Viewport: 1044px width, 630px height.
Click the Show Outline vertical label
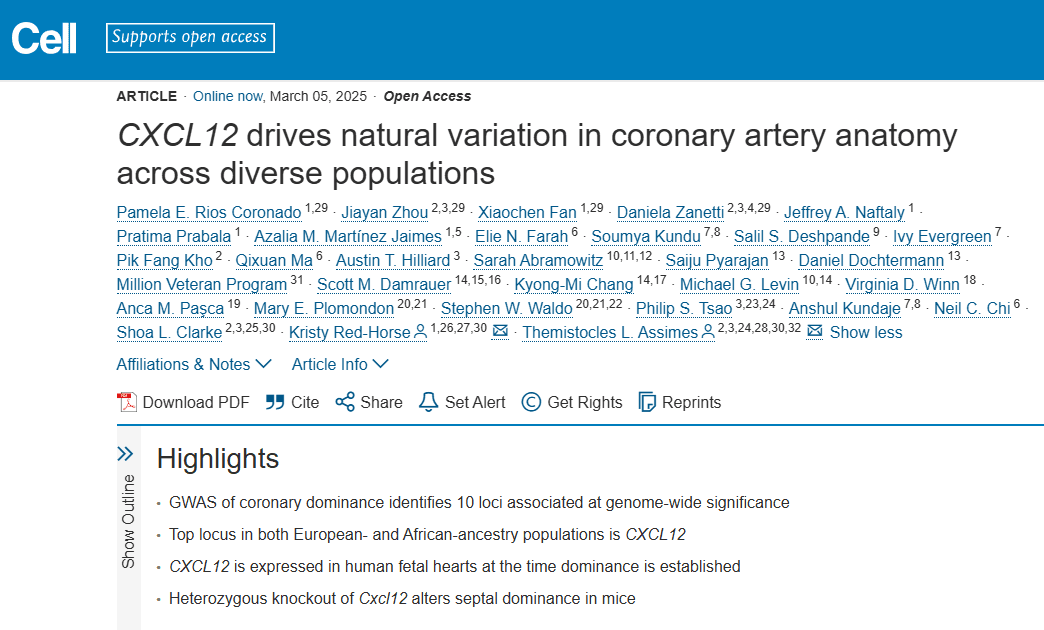(x=128, y=521)
